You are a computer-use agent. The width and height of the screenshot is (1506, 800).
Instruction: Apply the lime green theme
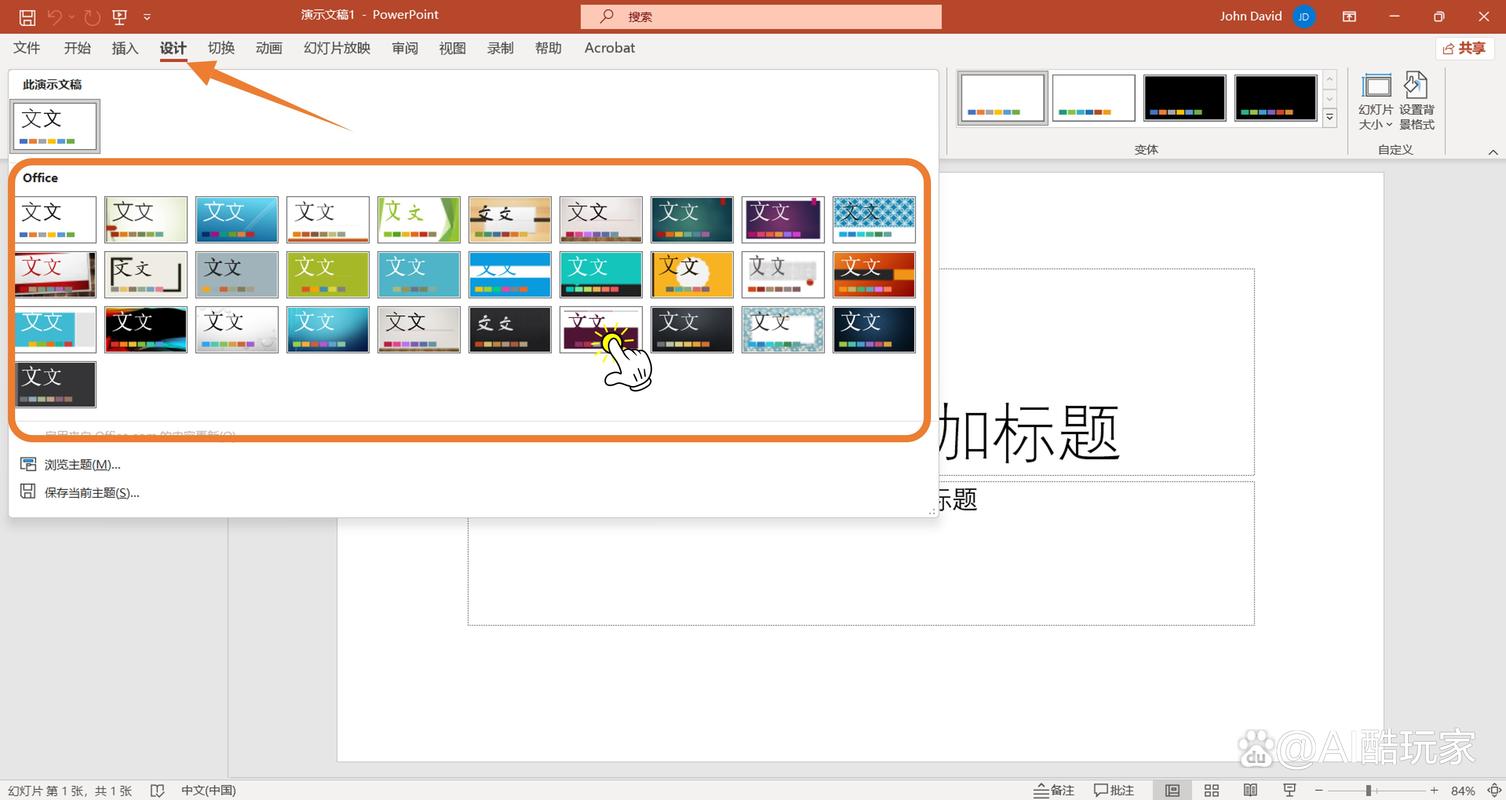click(x=328, y=274)
